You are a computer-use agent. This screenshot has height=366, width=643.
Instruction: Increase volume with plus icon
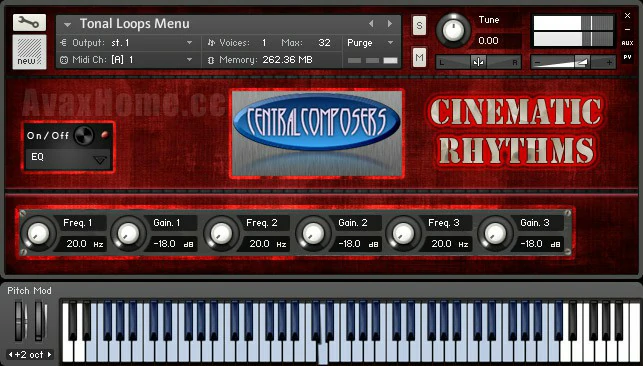(609, 63)
